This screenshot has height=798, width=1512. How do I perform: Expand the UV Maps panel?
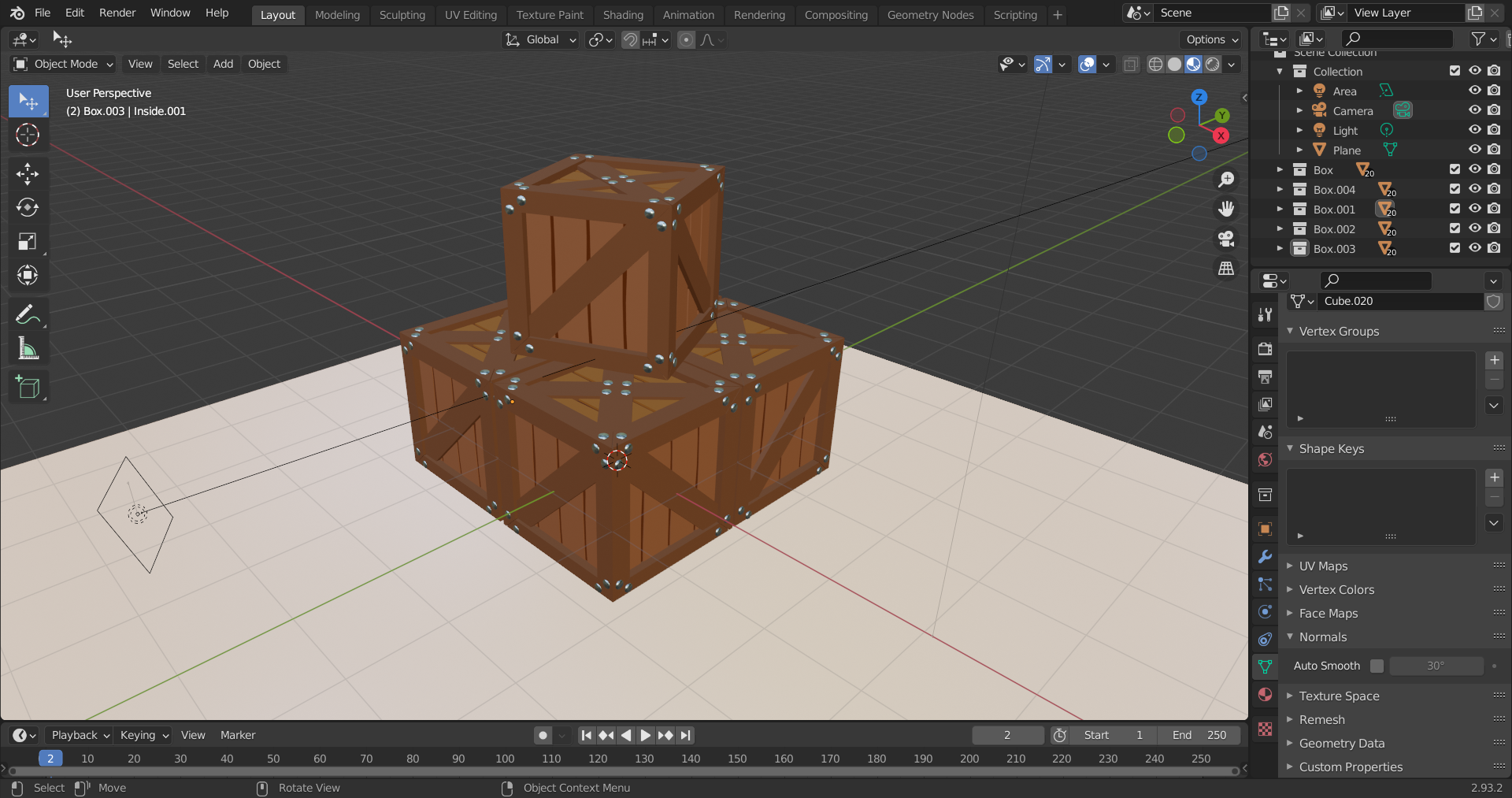(x=1323, y=566)
